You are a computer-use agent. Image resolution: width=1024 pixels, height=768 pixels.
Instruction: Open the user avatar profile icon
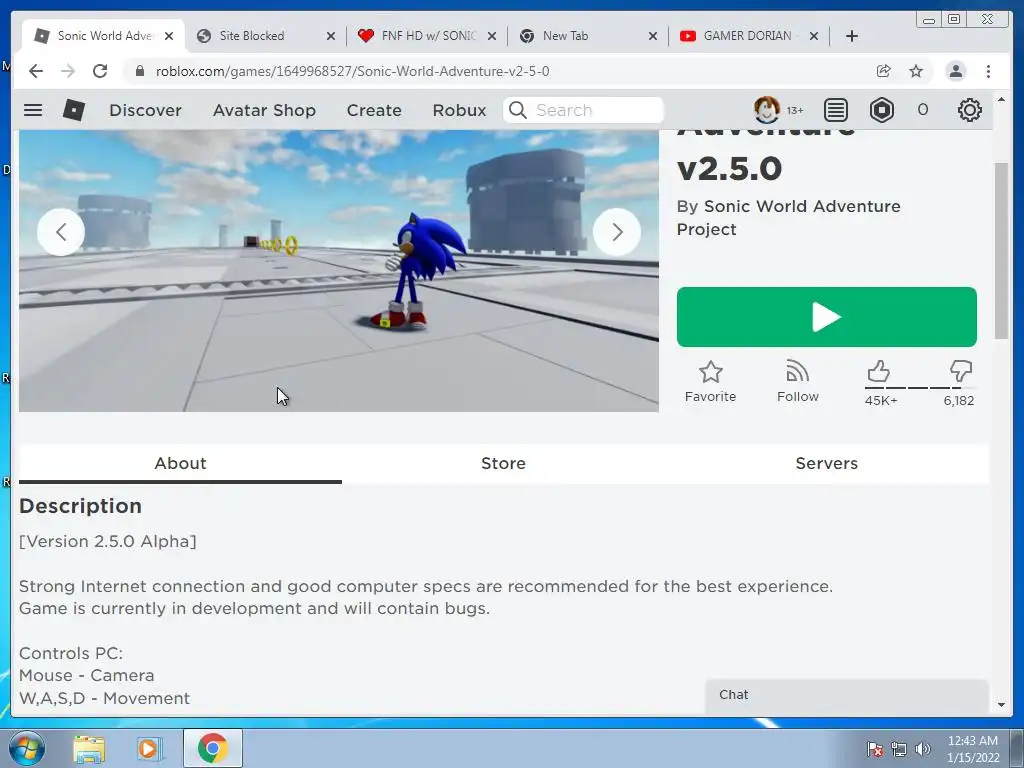click(x=766, y=110)
